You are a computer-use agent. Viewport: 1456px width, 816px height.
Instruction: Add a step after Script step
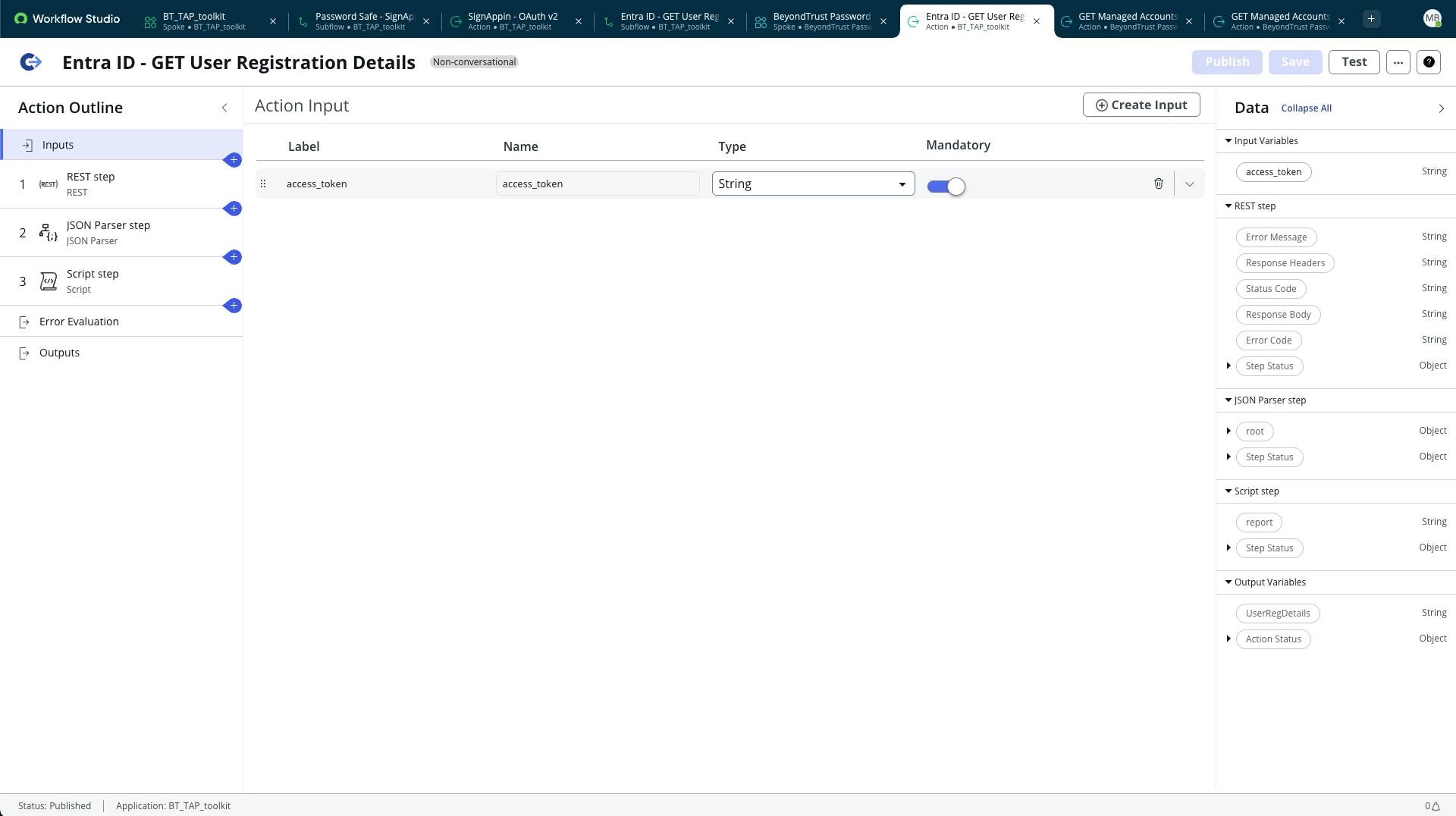tap(234, 306)
